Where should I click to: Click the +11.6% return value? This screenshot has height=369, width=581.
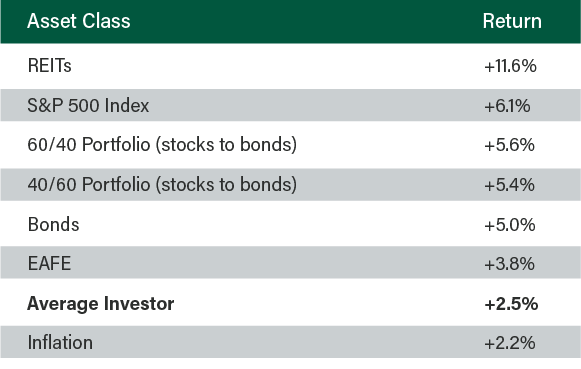pos(510,66)
